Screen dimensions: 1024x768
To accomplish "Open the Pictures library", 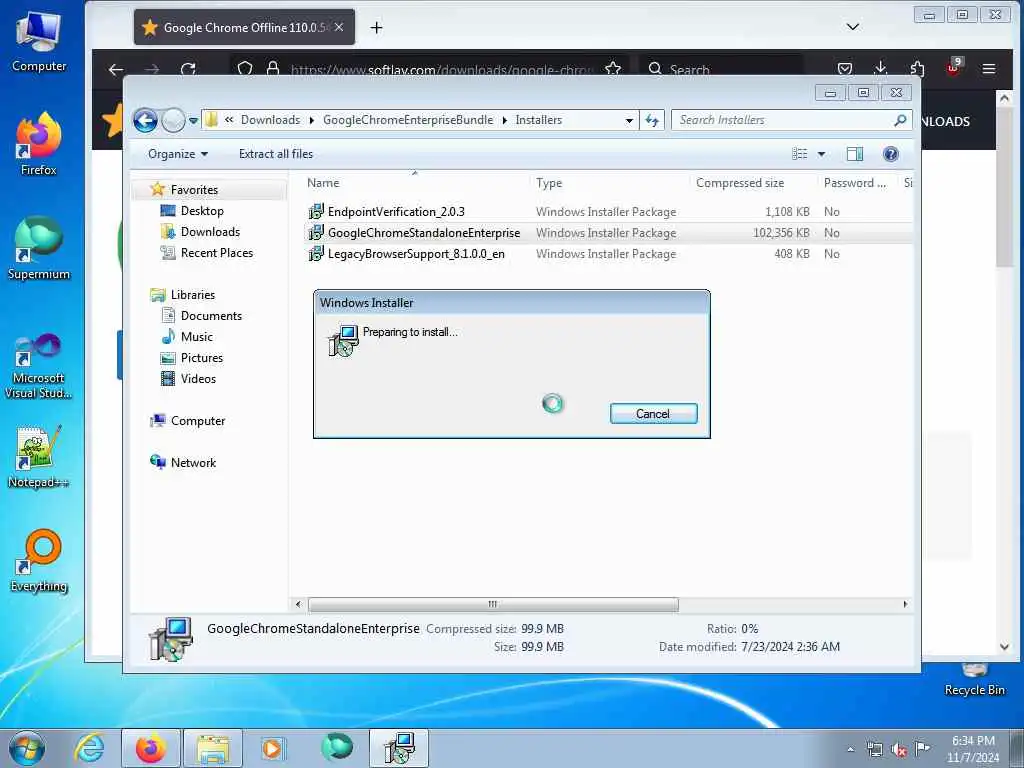I will (202, 358).
